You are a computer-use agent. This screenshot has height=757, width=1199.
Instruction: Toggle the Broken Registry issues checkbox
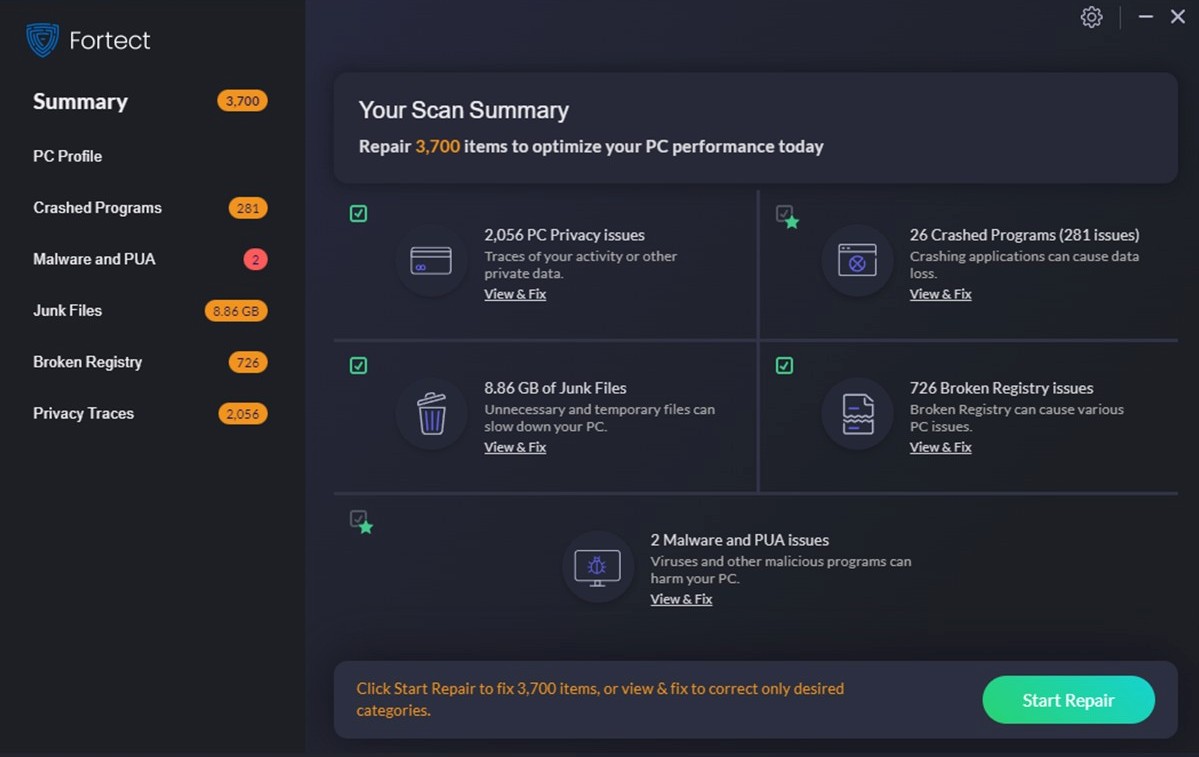click(784, 366)
